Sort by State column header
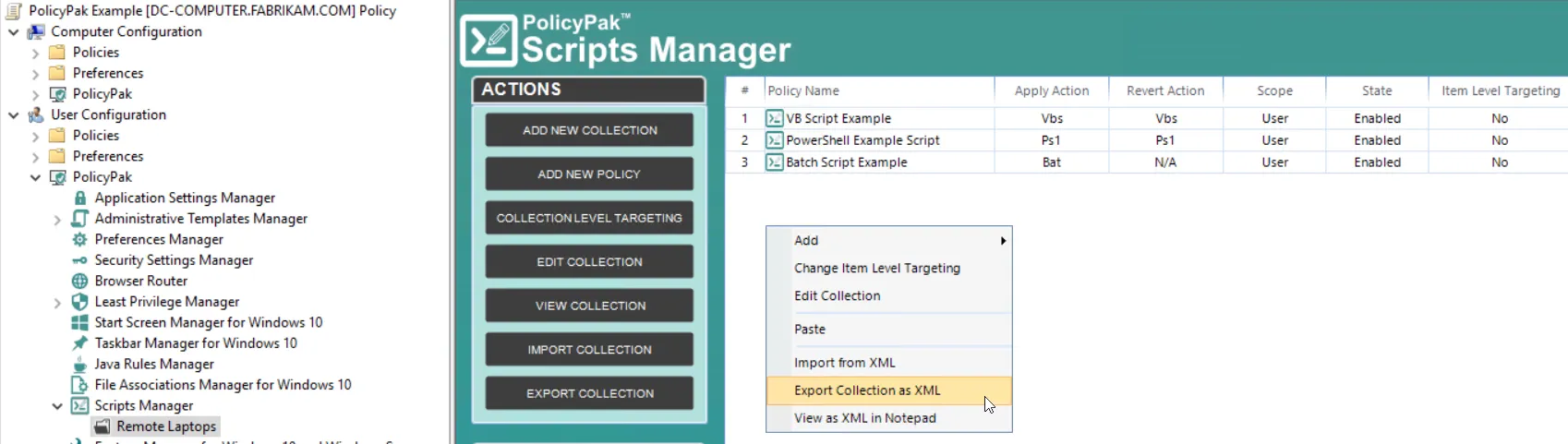 coord(1377,90)
